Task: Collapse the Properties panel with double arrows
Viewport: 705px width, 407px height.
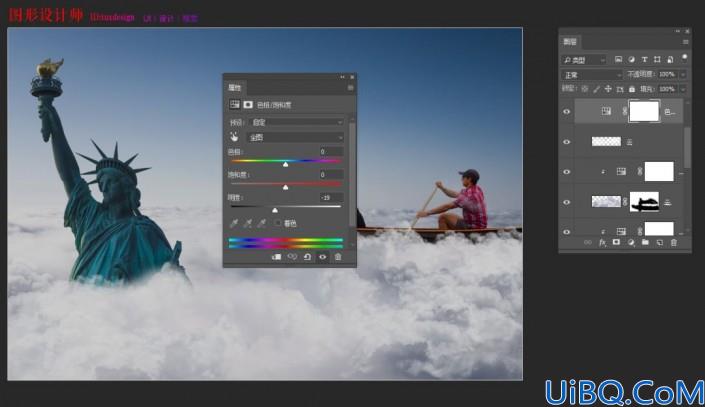Action: pyautogui.click(x=343, y=77)
